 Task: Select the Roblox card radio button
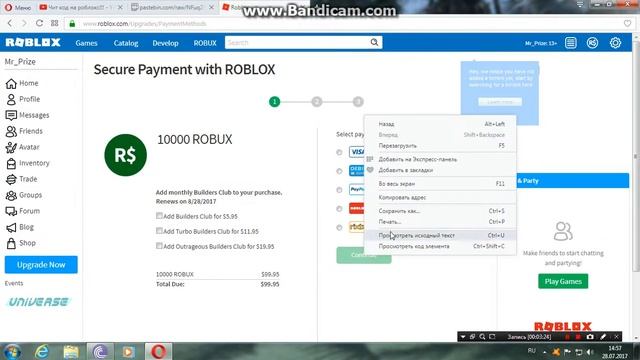[339, 209]
